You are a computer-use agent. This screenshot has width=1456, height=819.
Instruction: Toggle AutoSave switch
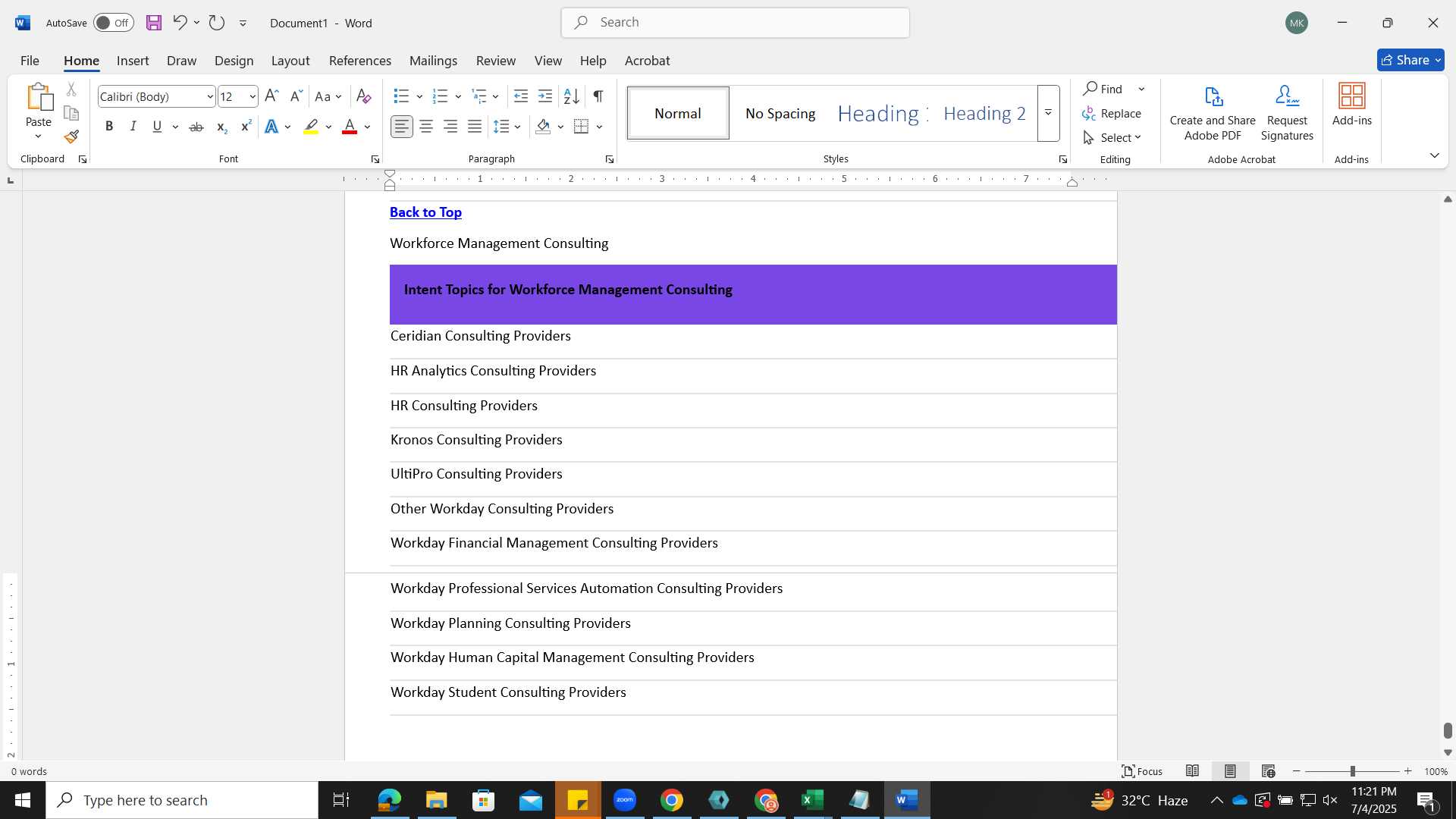click(113, 23)
